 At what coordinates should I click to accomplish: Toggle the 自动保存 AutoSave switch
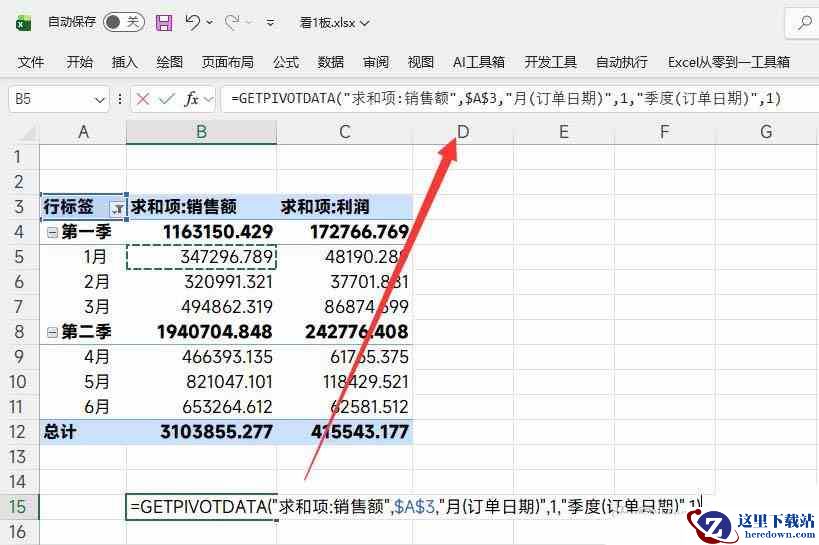123,22
